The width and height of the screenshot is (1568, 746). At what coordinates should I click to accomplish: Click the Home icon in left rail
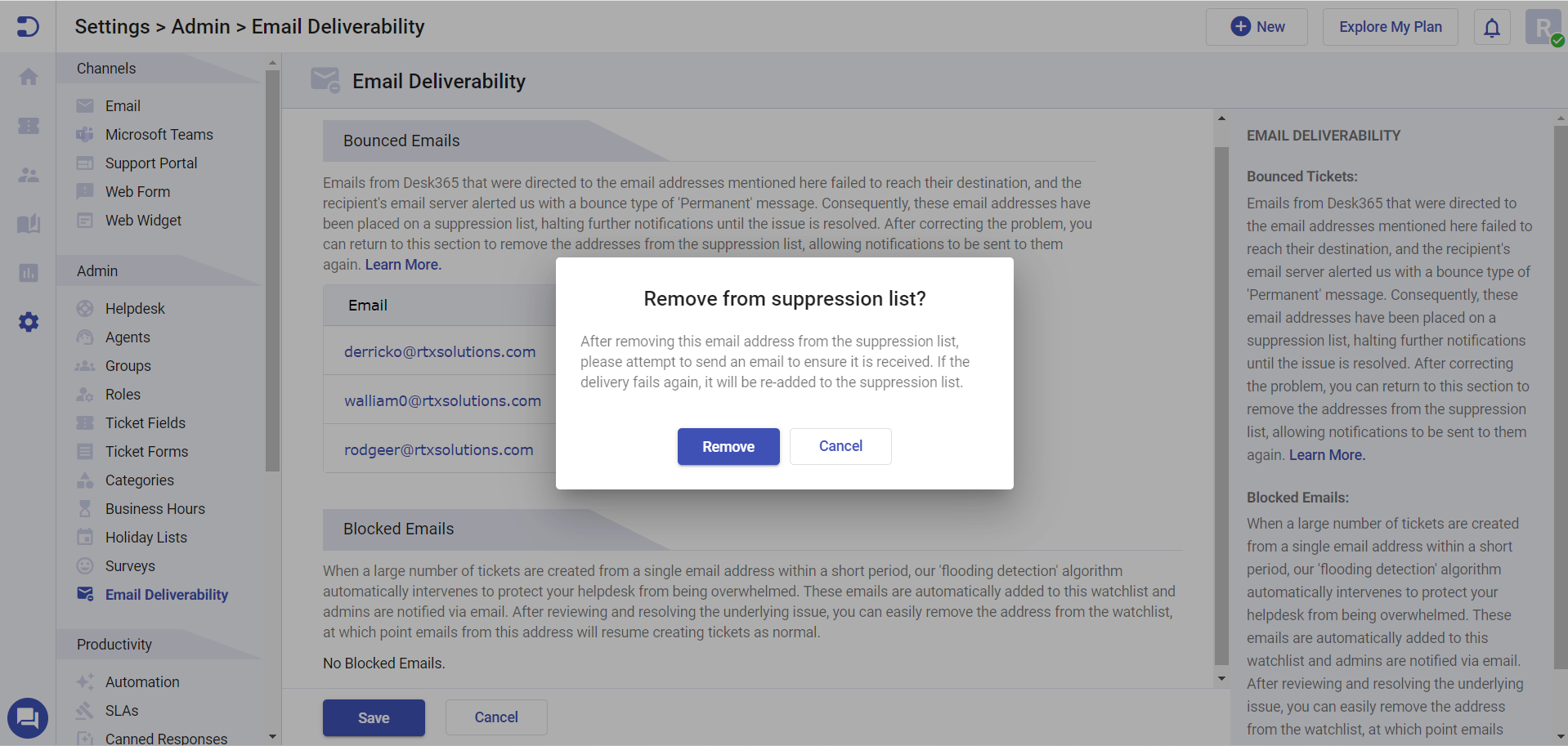point(29,77)
